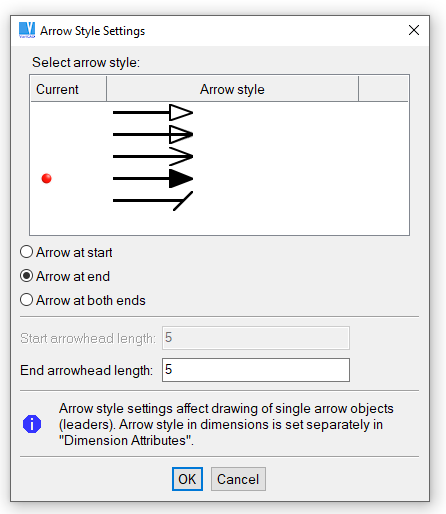The width and height of the screenshot is (446, 514).
Task: Click the Arrow style column header
Action: (x=232, y=89)
